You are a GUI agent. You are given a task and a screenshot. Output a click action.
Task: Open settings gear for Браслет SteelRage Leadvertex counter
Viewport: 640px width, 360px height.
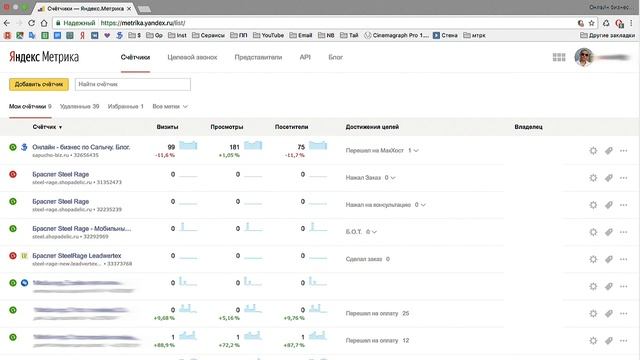(593, 259)
